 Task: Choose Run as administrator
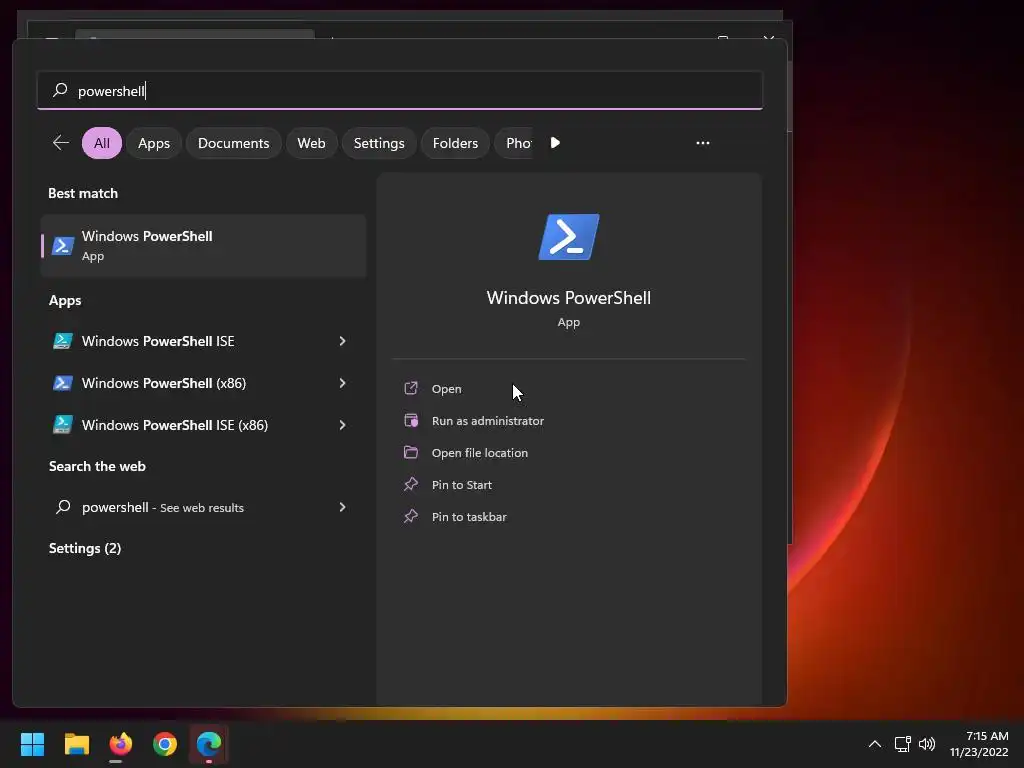[x=487, y=421]
